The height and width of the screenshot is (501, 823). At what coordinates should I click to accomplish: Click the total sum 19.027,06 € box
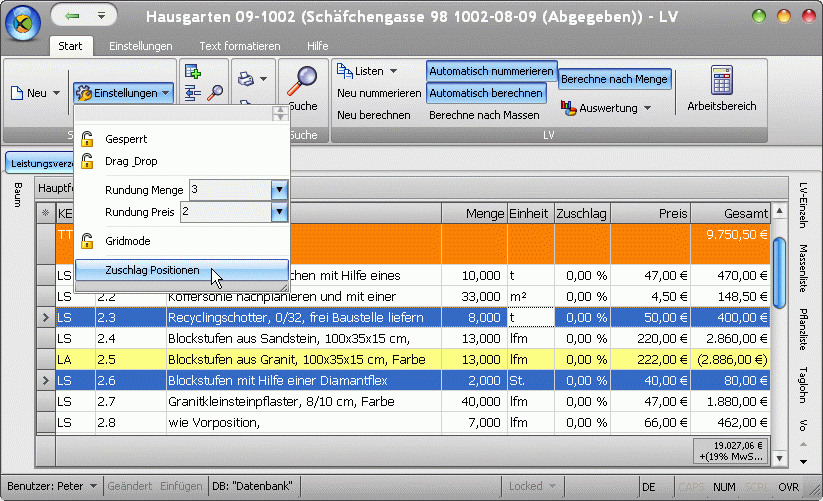pyautogui.click(x=731, y=451)
